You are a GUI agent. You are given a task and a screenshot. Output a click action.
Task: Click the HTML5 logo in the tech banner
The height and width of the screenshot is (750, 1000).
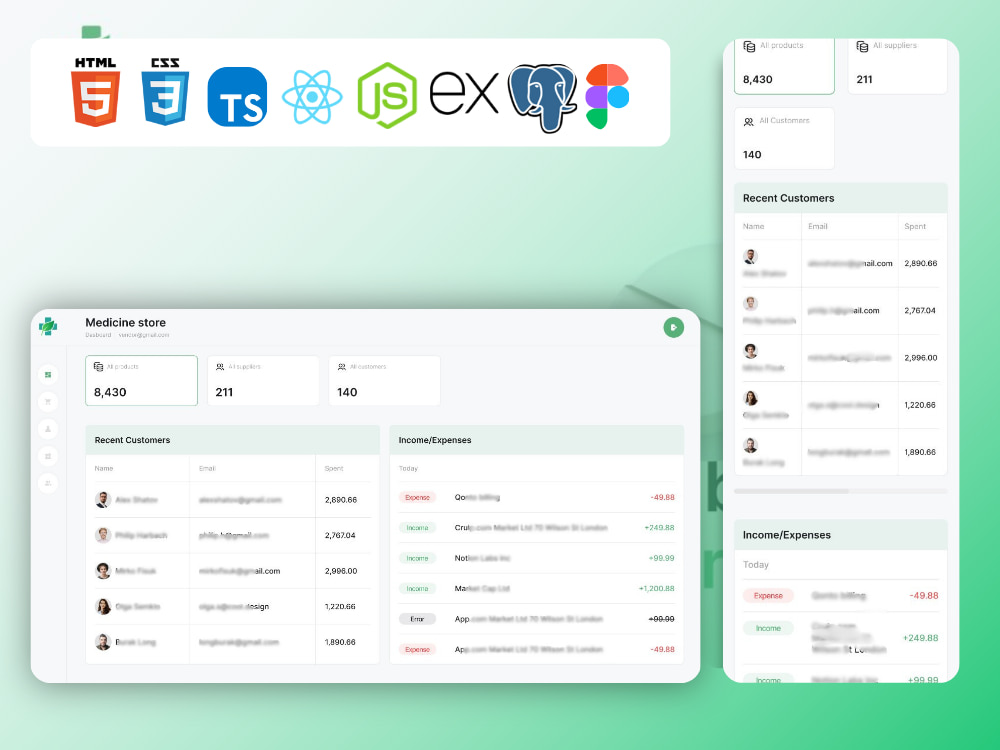point(96,92)
